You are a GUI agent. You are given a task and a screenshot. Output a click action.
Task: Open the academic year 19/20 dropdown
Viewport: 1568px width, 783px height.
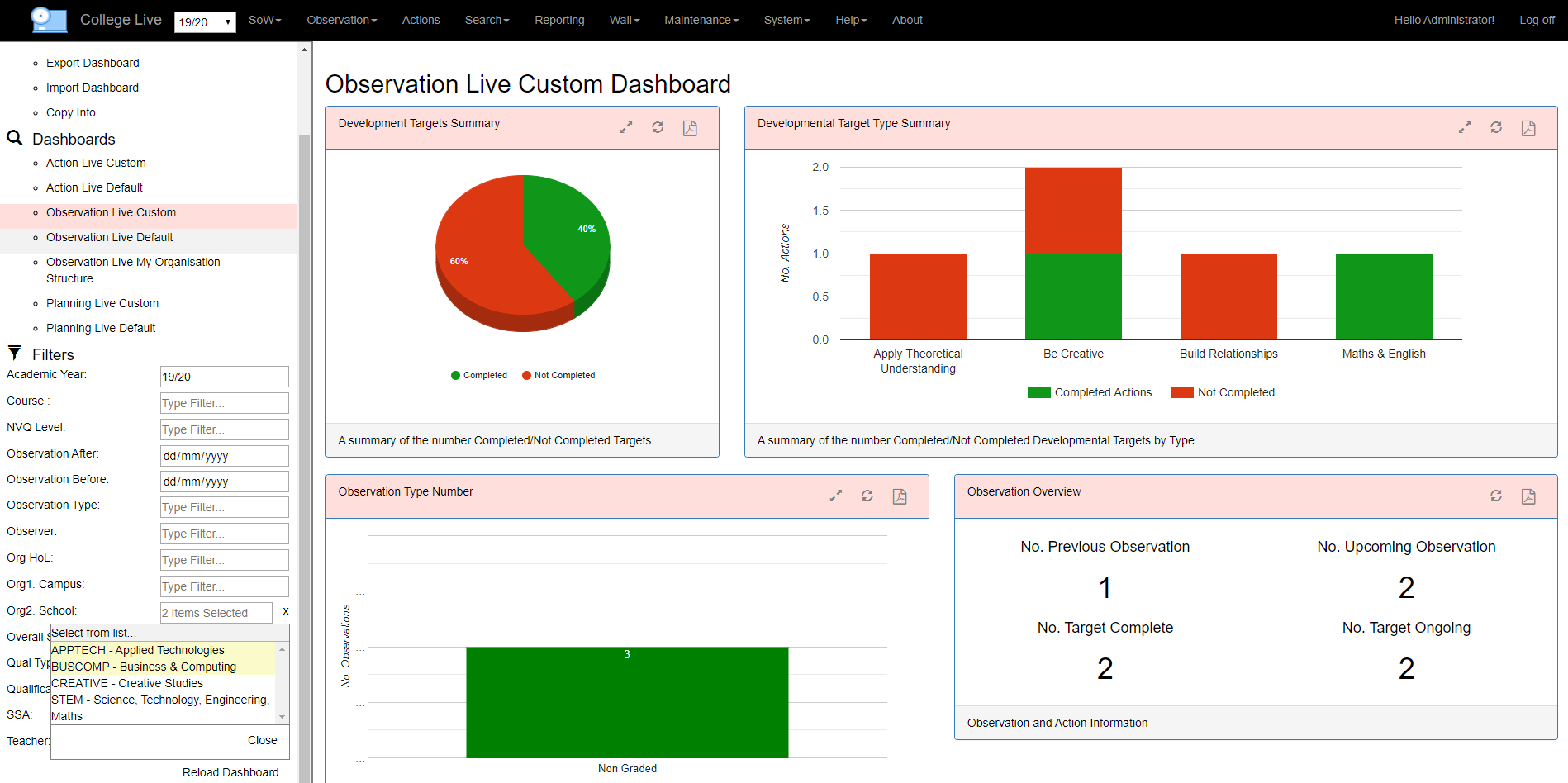tap(203, 22)
